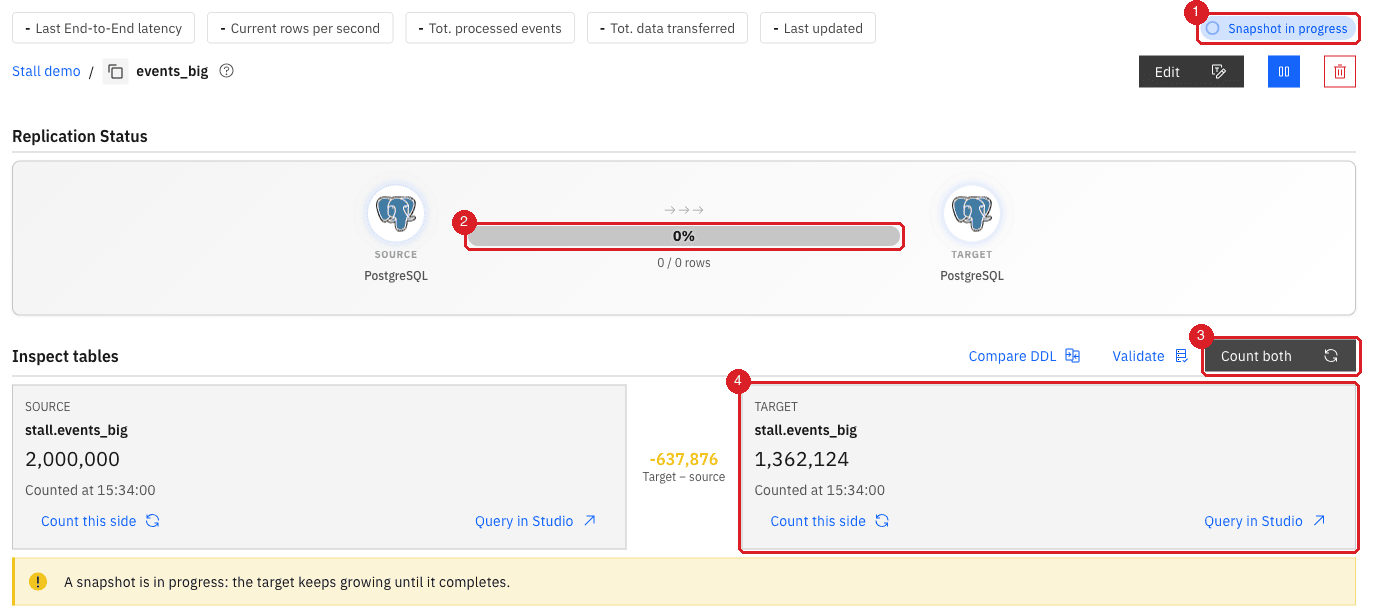Click the 0% replication progress bar
Viewport: 1380px width, 610px height.
pyautogui.click(x=684, y=236)
